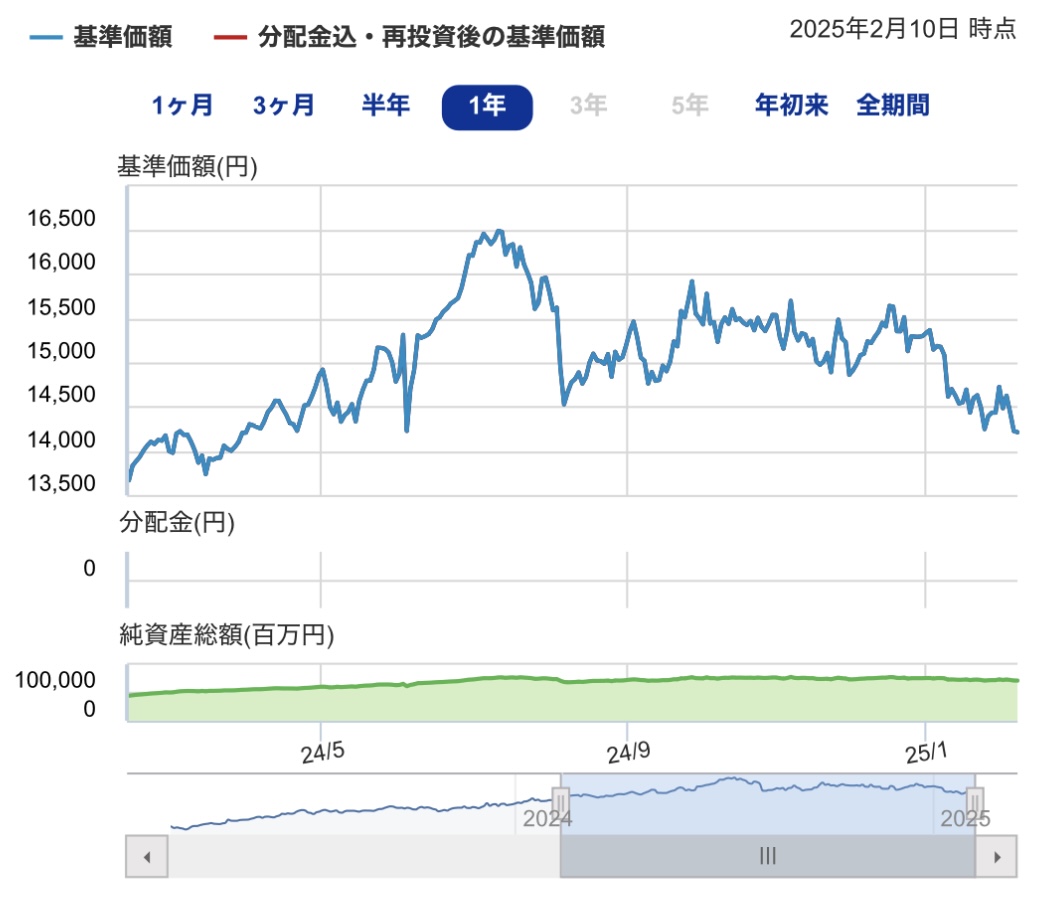
Task: Click the 25/1 x-axis date label
Action: [x=926, y=753]
